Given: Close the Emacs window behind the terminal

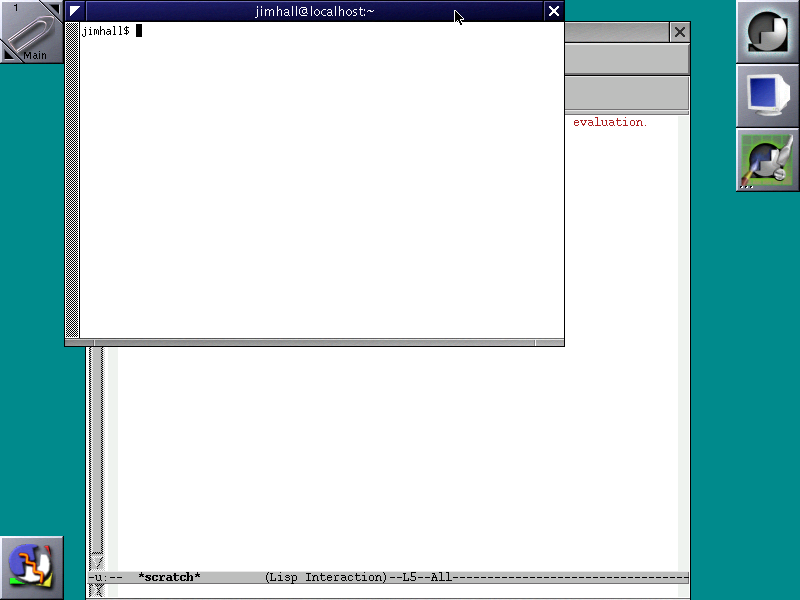Looking at the screenshot, I should 680,32.
